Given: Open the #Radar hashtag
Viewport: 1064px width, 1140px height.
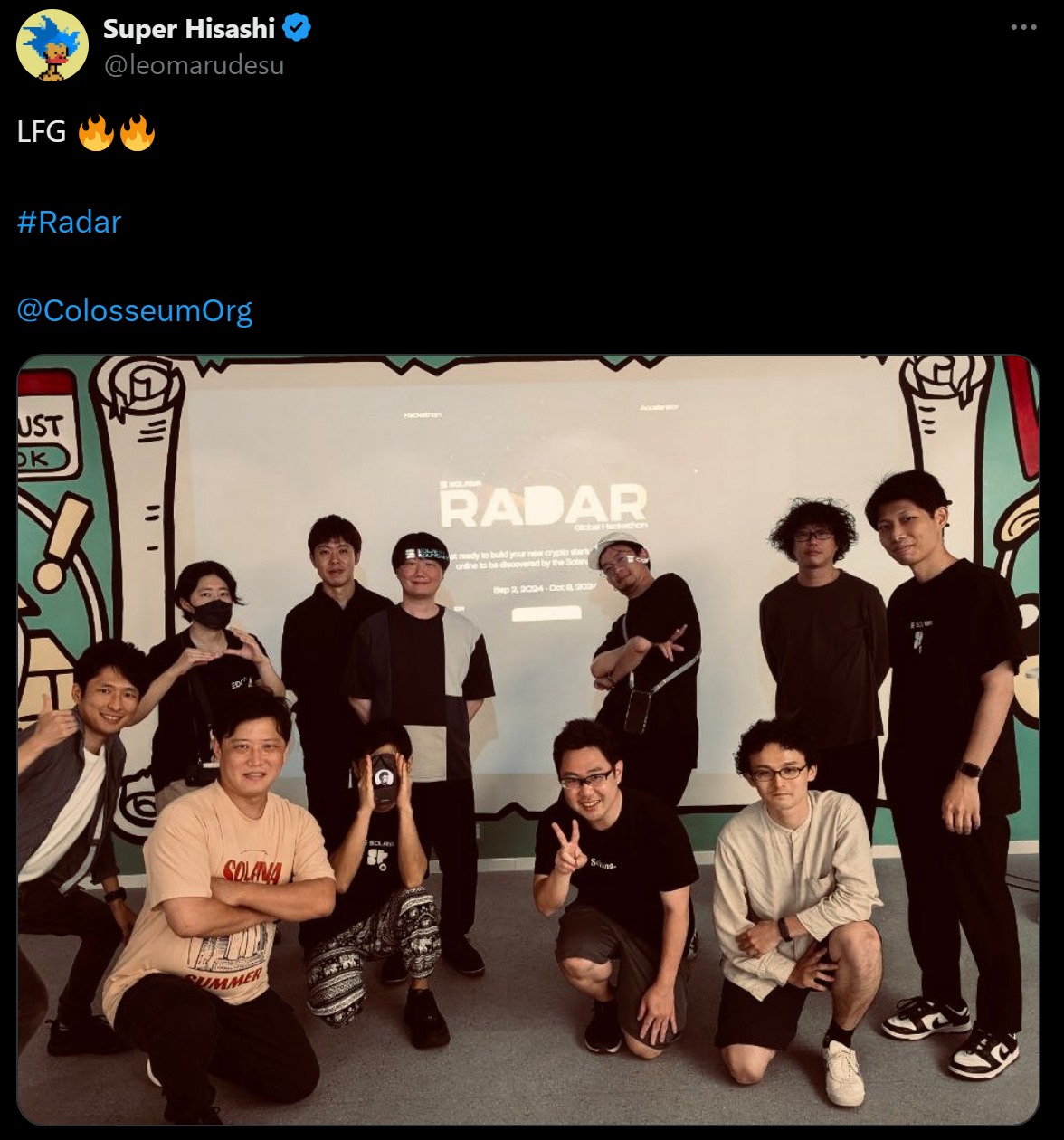Looking at the screenshot, I should point(69,222).
